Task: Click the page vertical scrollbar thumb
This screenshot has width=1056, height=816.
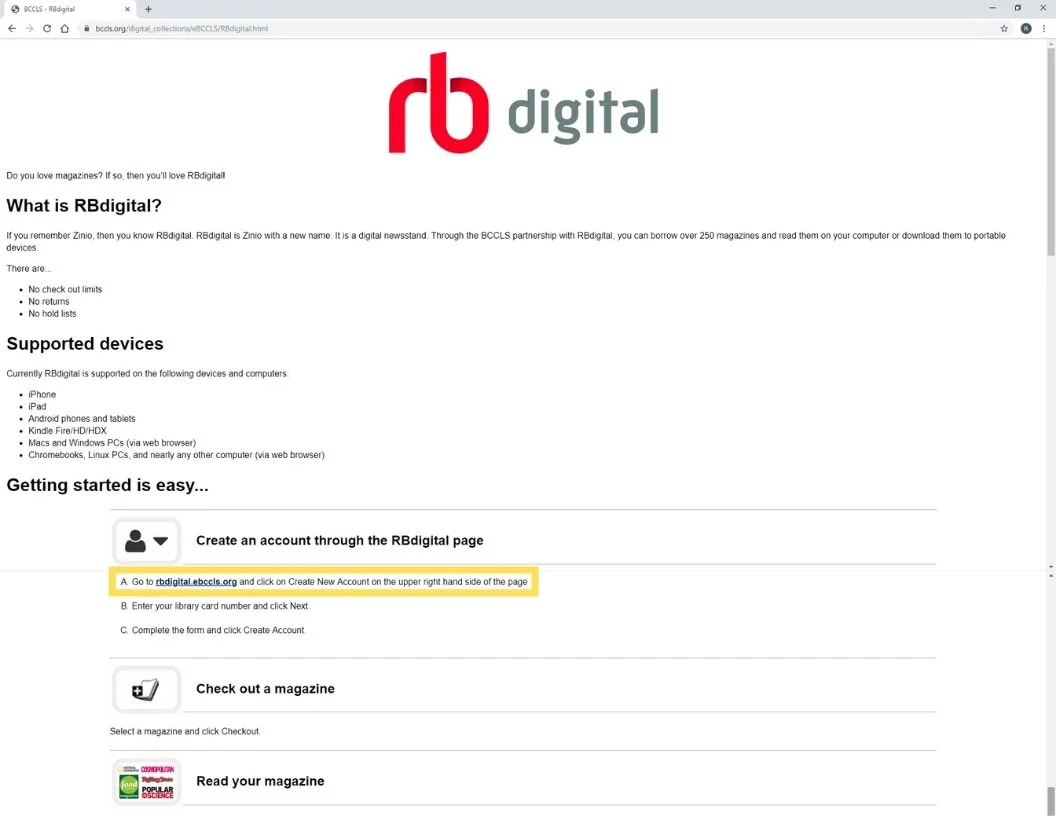Action: coord(1051,151)
